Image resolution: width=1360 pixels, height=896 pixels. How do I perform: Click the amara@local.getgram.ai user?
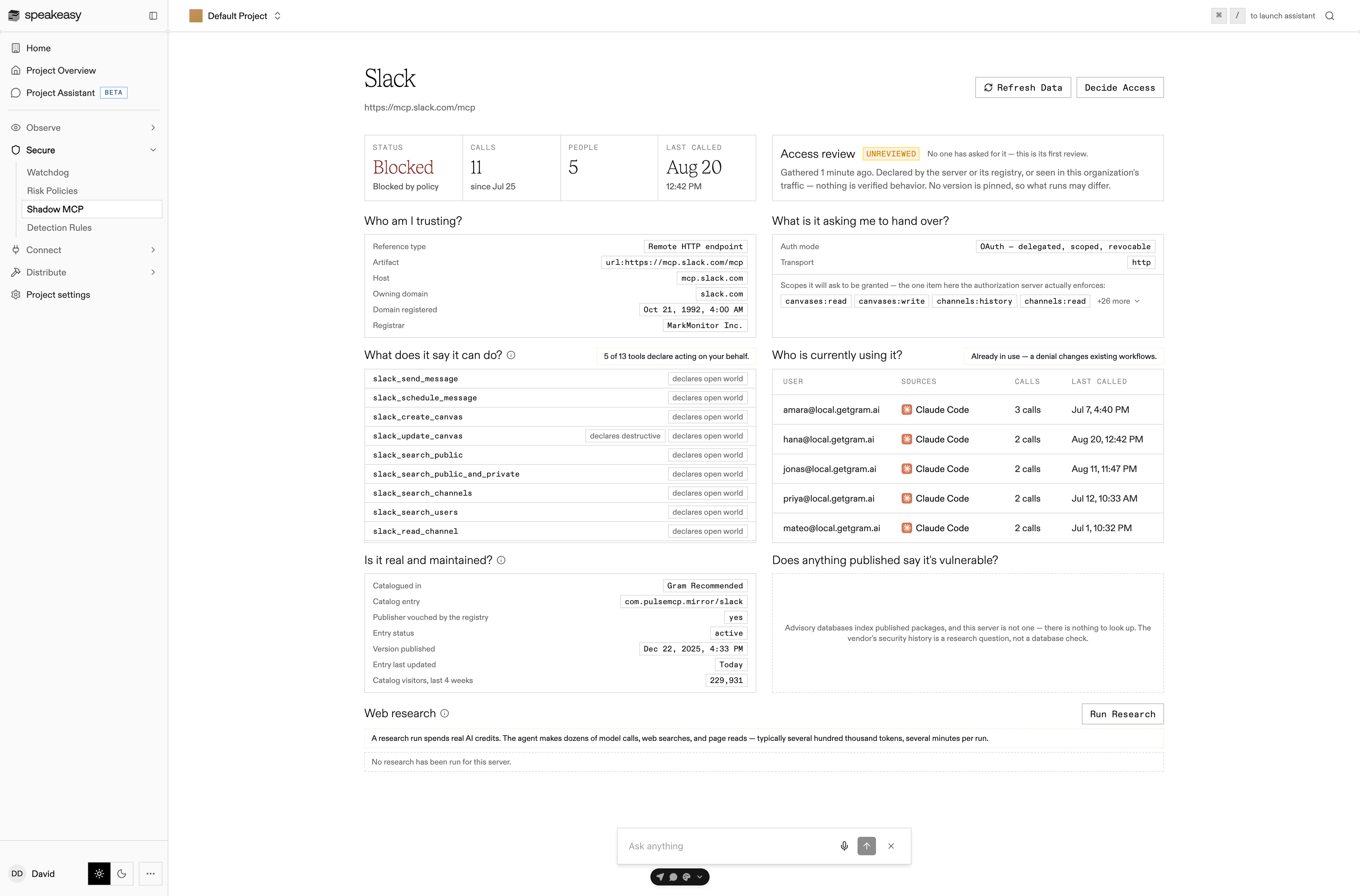click(x=831, y=410)
